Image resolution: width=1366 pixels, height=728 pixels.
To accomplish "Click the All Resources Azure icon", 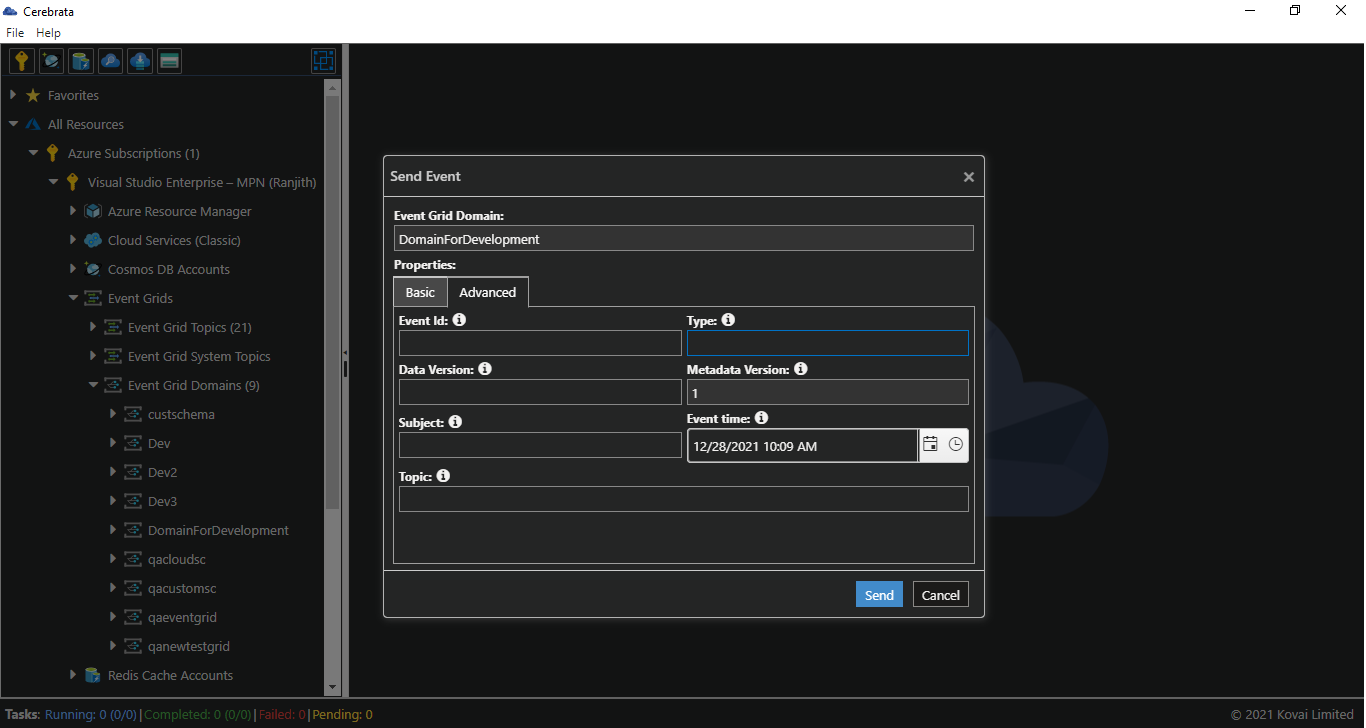I will (33, 124).
